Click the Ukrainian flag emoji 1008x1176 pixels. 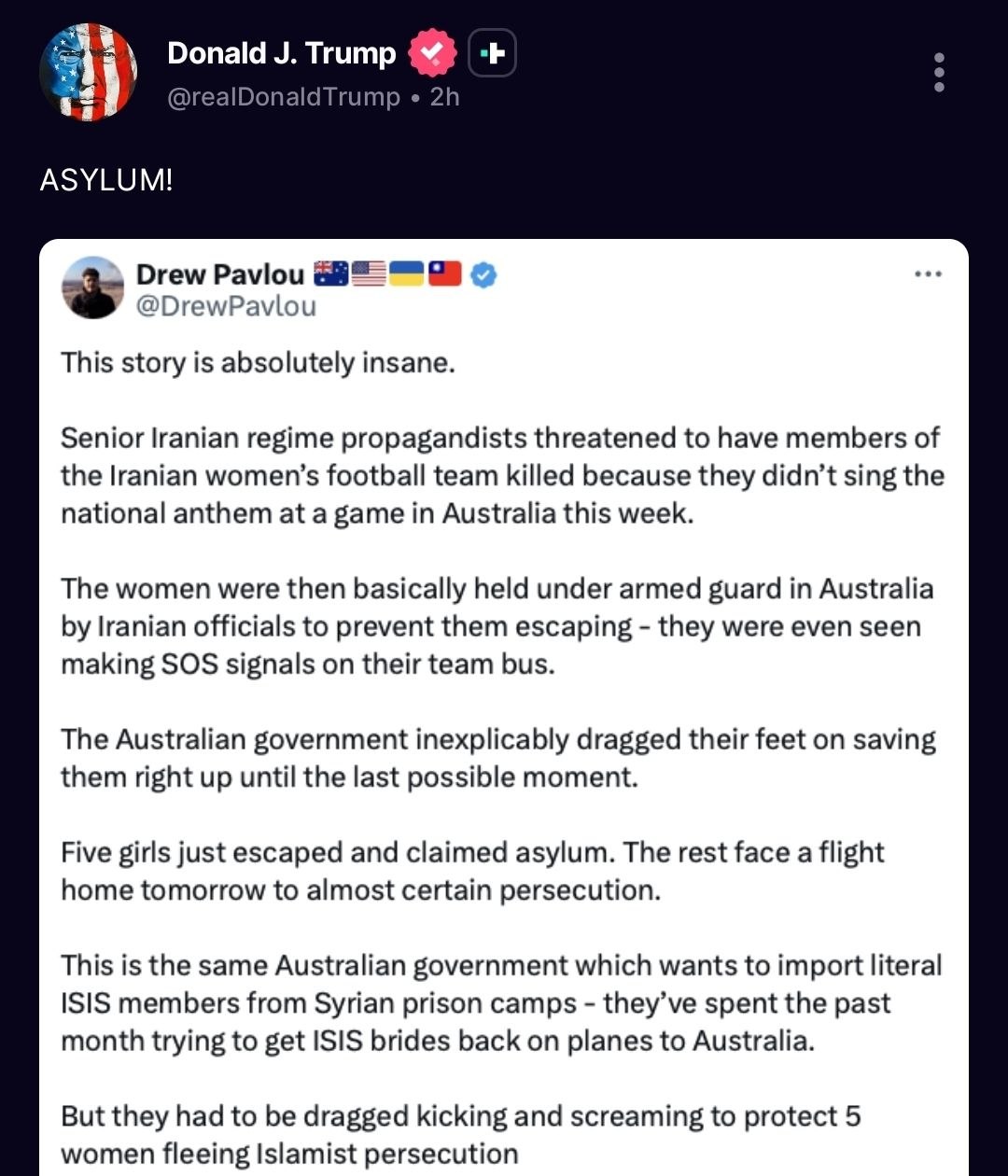click(407, 274)
